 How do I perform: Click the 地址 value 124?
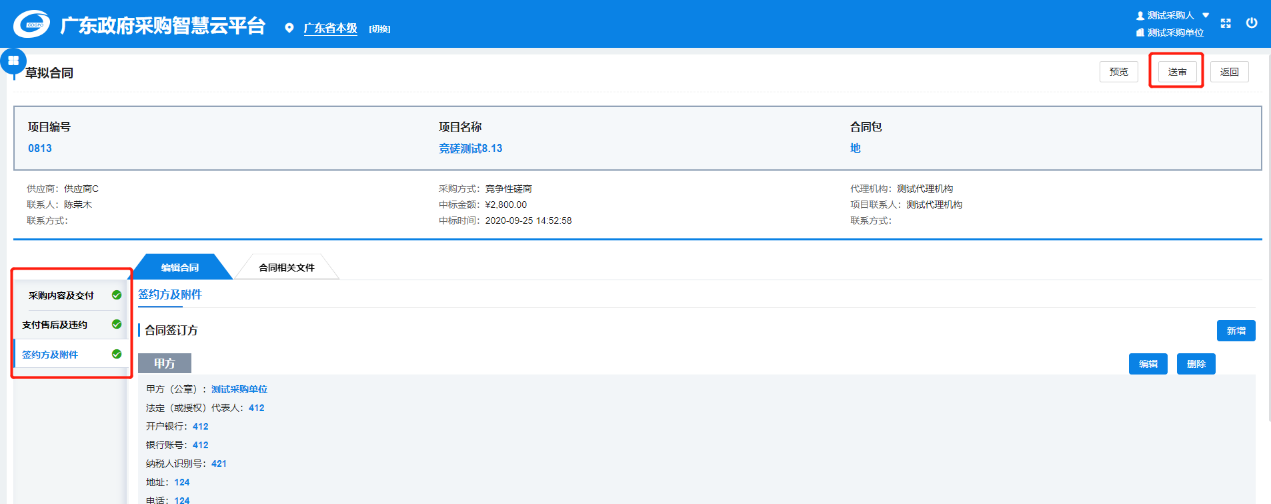182,482
